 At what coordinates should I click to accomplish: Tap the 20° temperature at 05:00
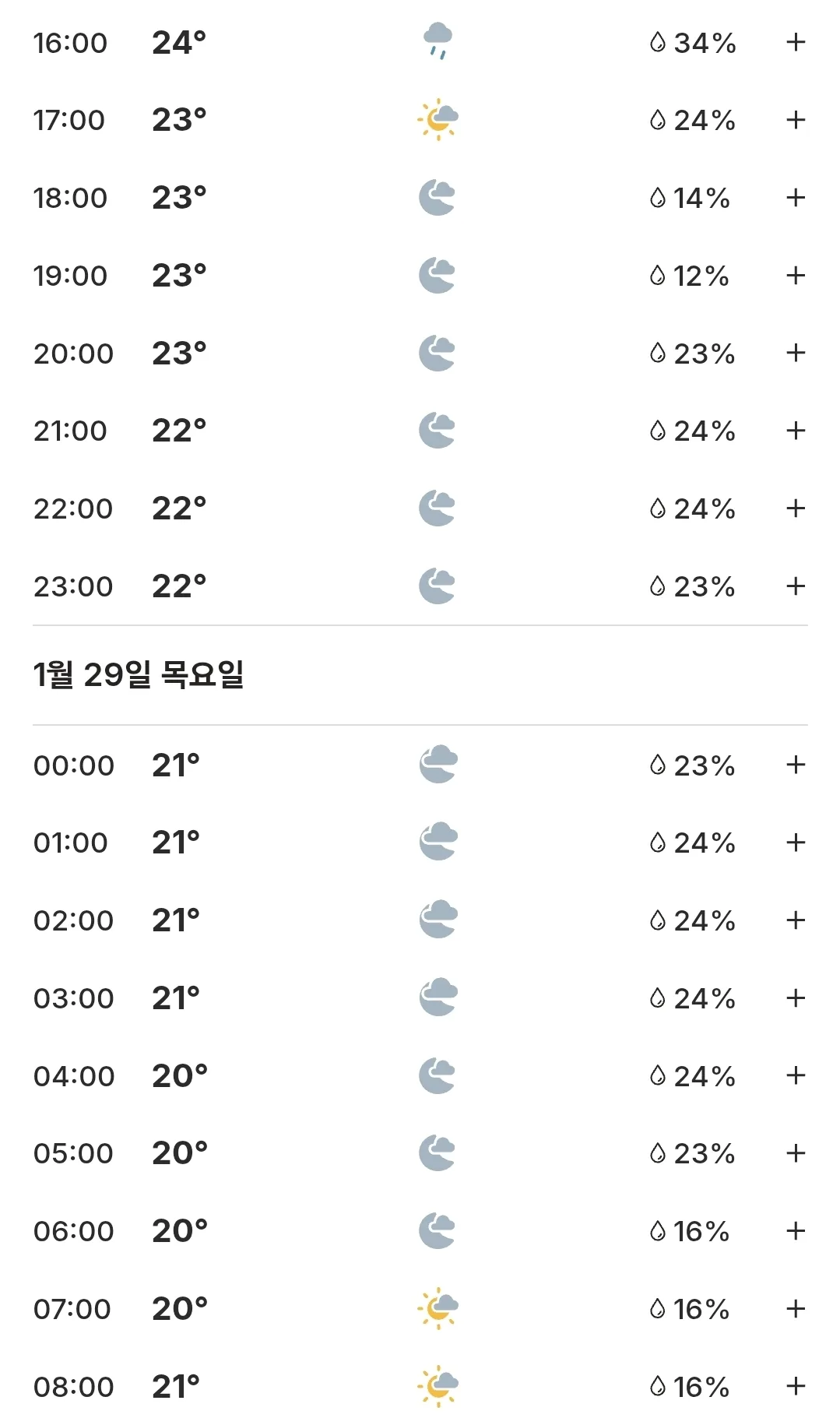point(180,1153)
